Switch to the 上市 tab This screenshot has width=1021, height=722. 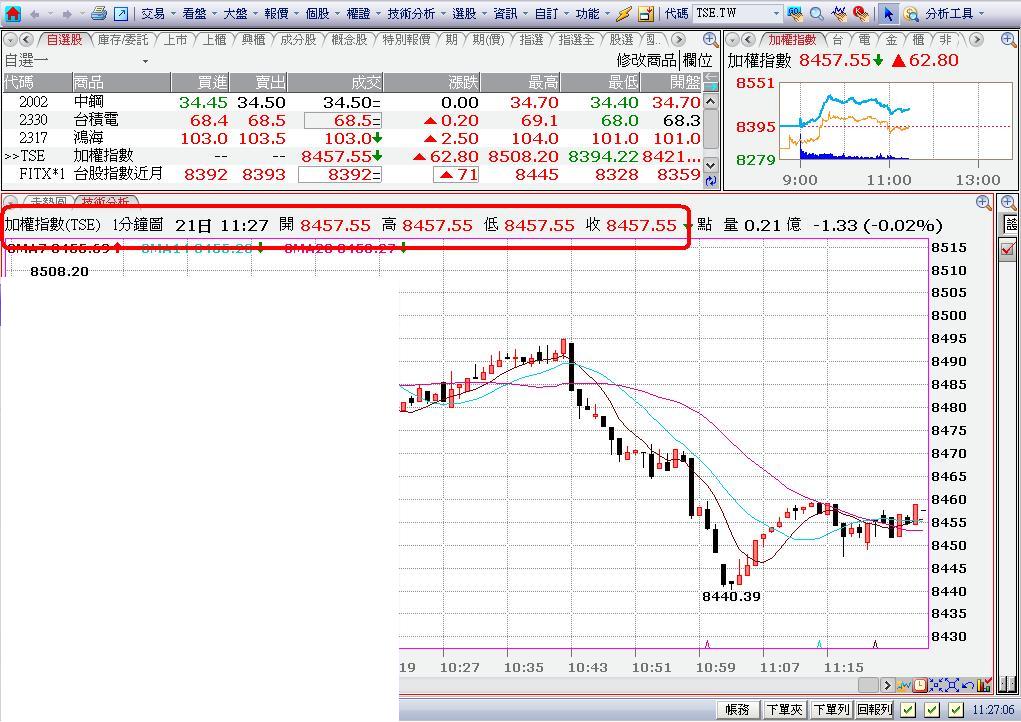(175, 40)
